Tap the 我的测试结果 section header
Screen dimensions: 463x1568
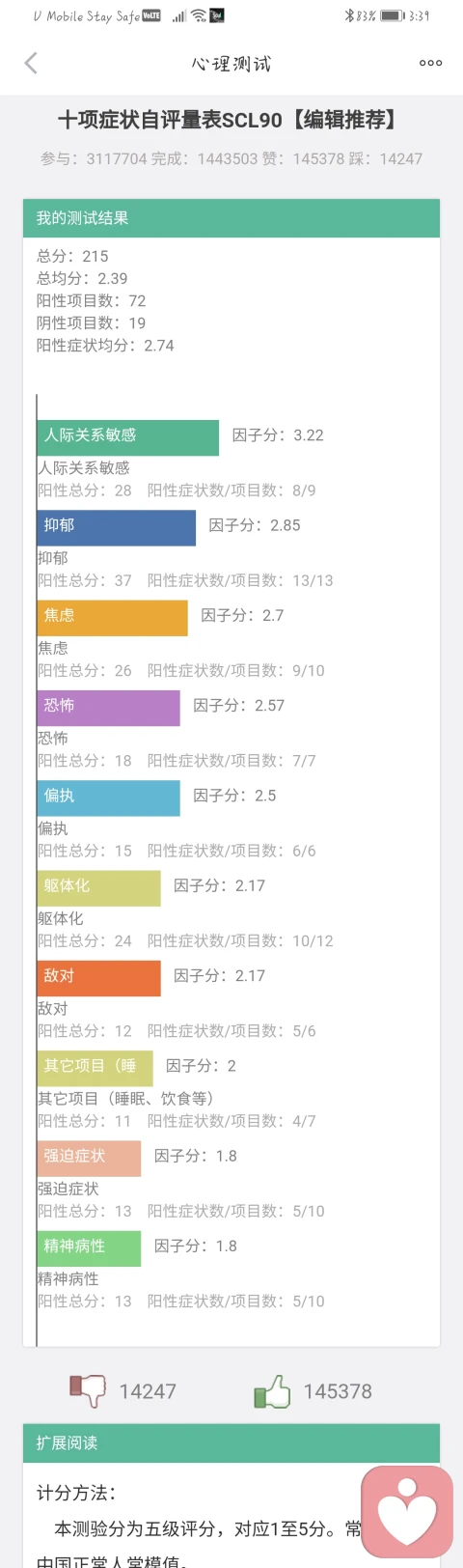click(231, 218)
